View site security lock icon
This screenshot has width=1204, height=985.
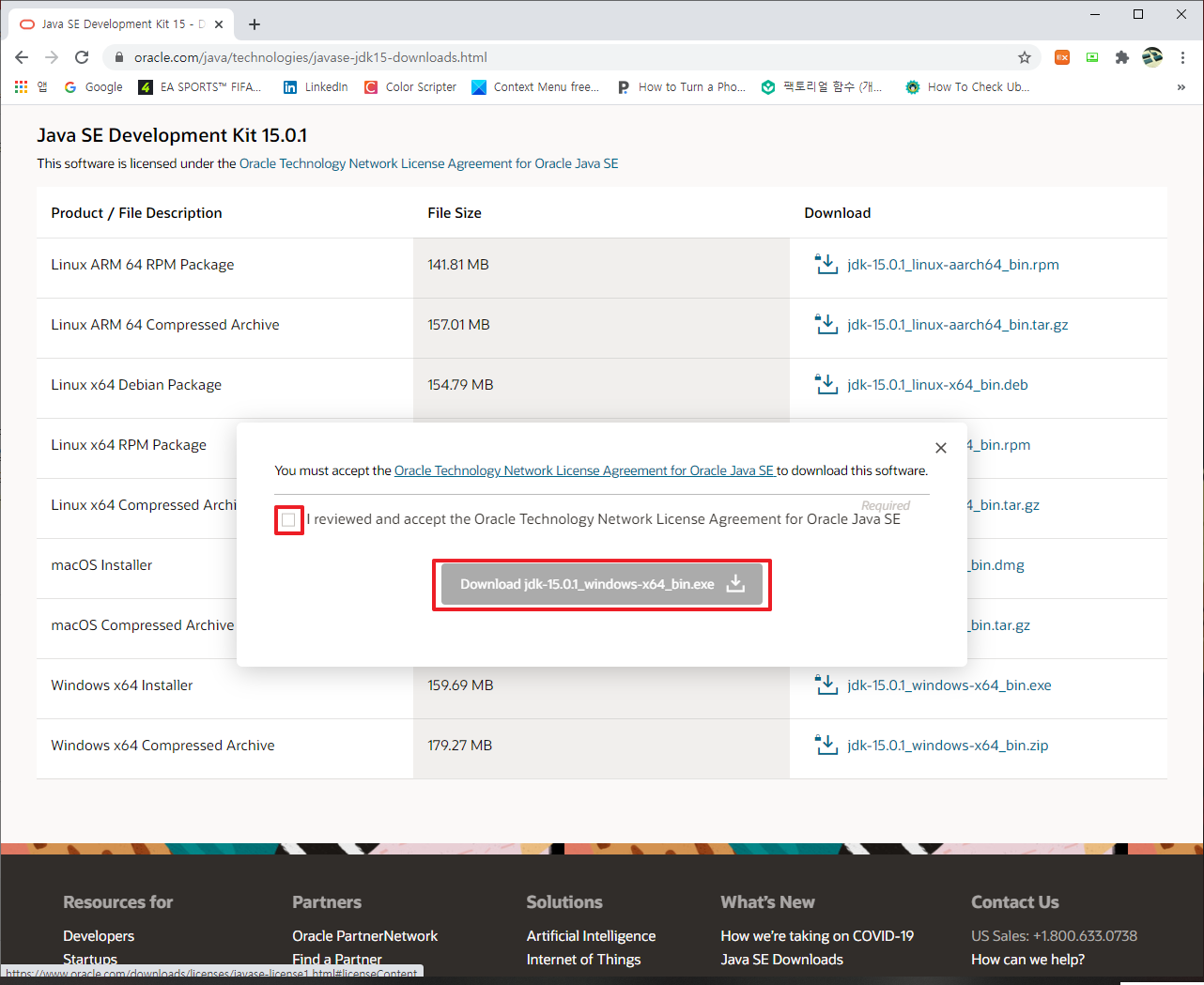tap(118, 57)
